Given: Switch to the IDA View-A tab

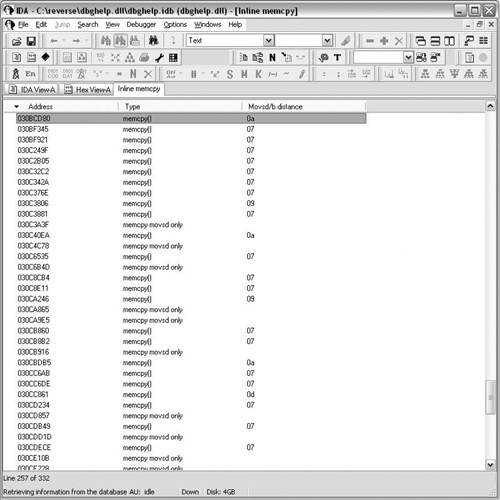Looking at the screenshot, I should (x=32, y=90).
